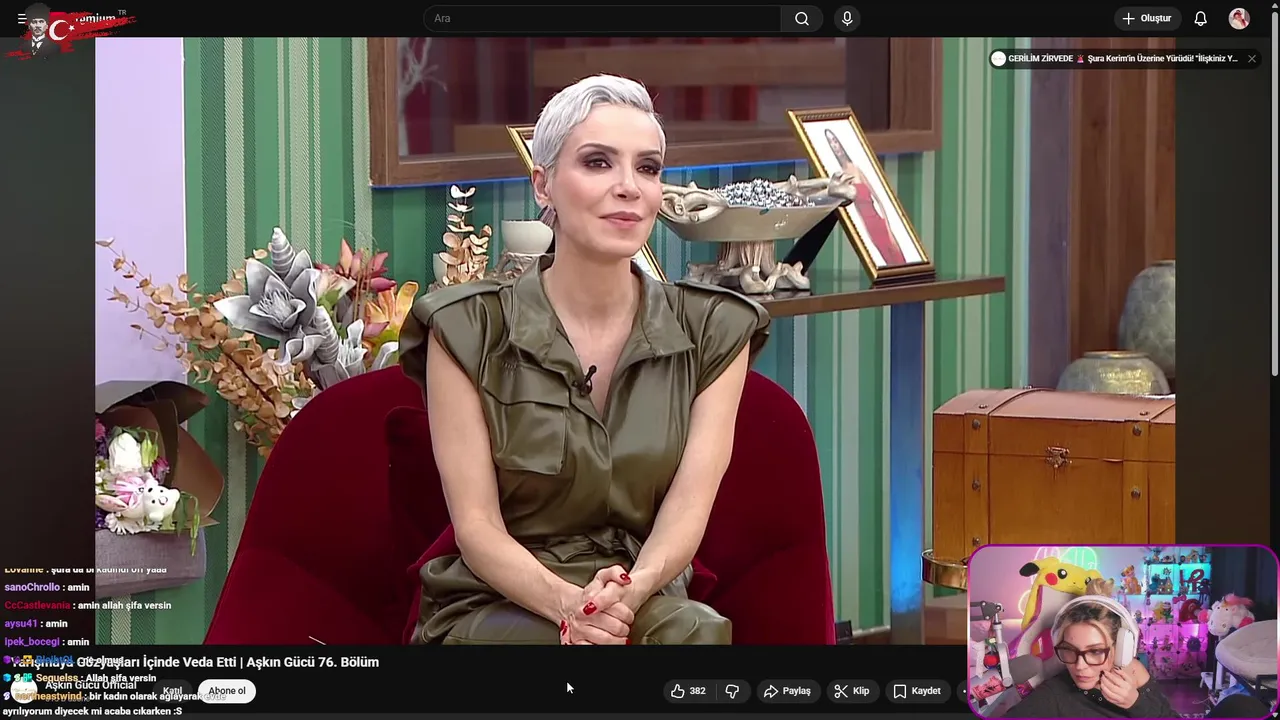The width and height of the screenshot is (1280, 720).
Task: Save the video with Kaydet
Action: click(x=917, y=691)
